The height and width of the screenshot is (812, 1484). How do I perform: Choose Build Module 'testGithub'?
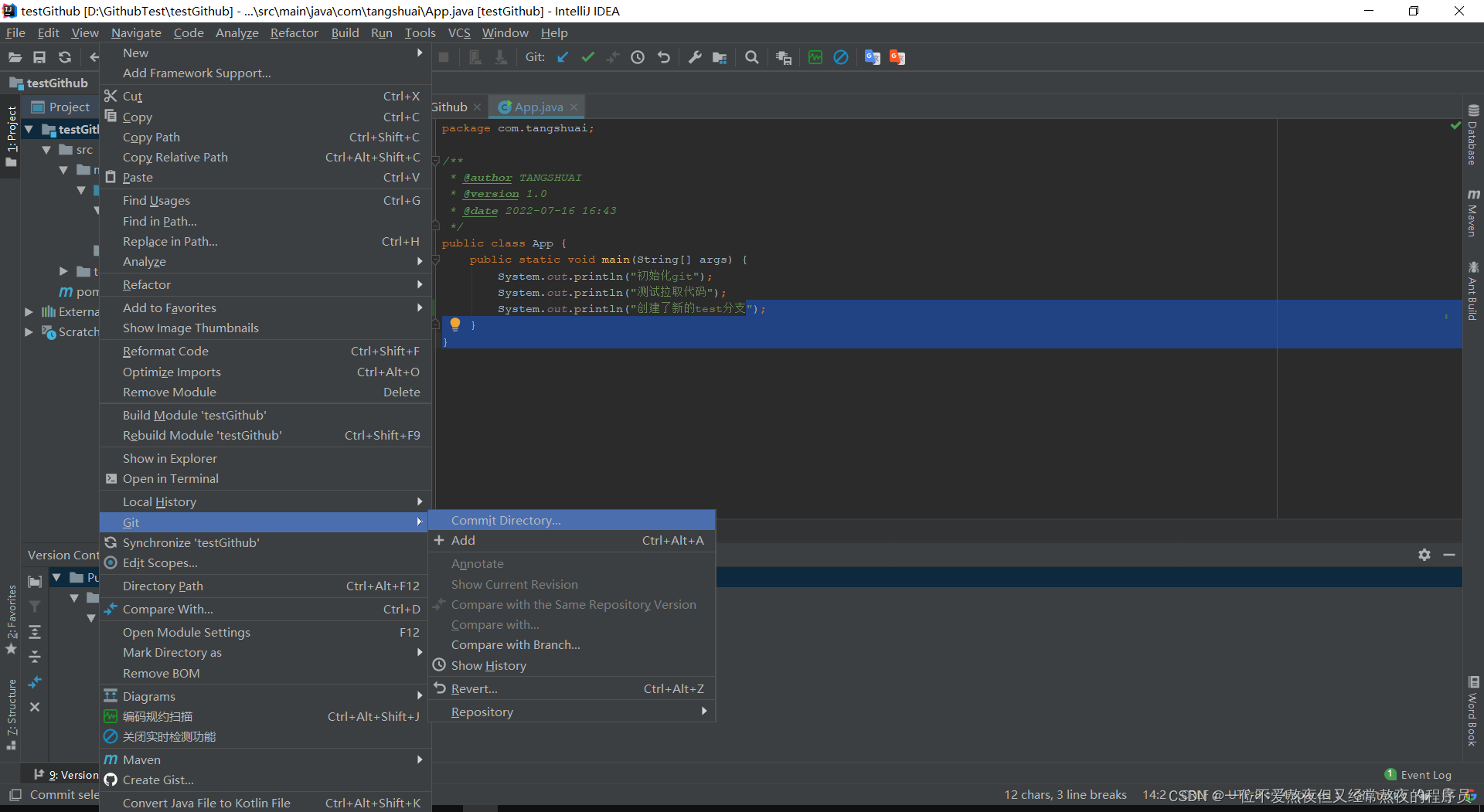pos(266,415)
